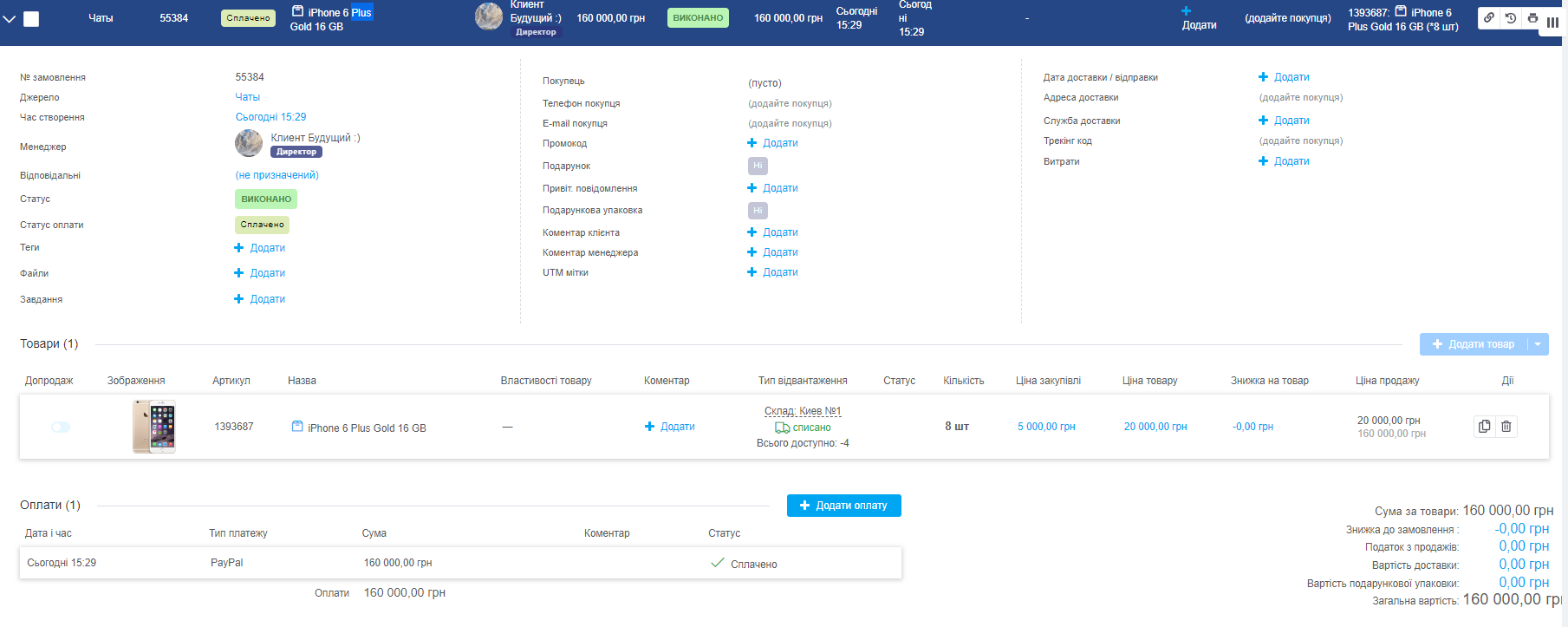The image size is (1568, 627).
Task: Click the green truck 'списано' icon
Action: pos(782,428)
